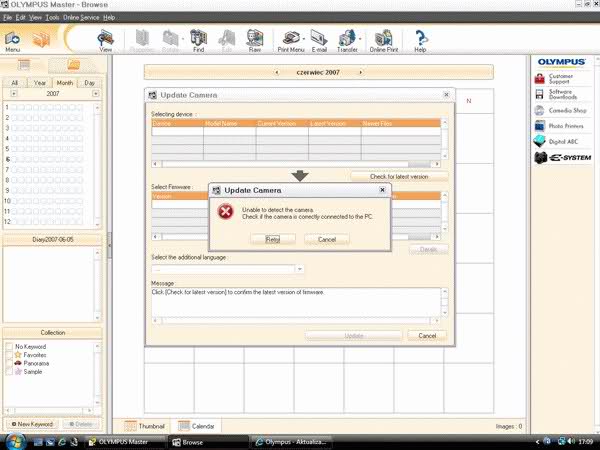600x450 pixels.
Task: Open Online Print
Action: (x=384, y=41)
